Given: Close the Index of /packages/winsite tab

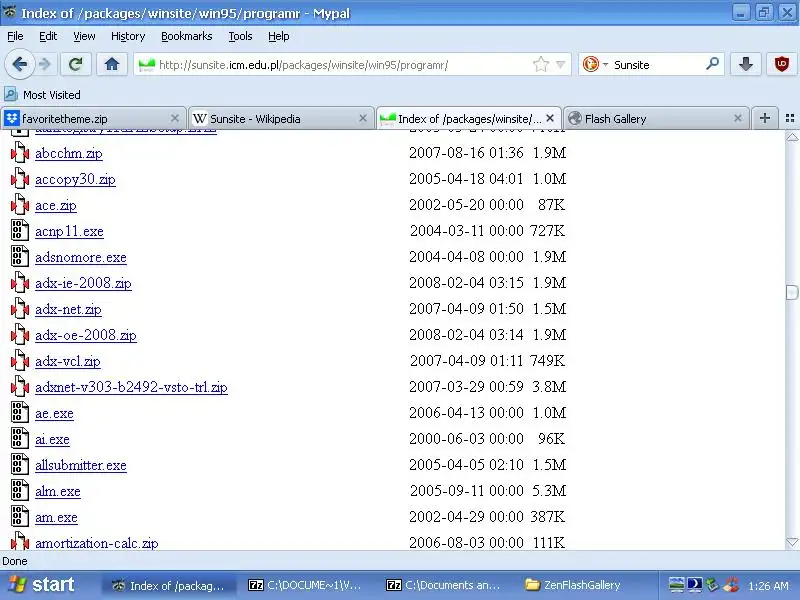Looking at the screenshot, I should [550, 118].
